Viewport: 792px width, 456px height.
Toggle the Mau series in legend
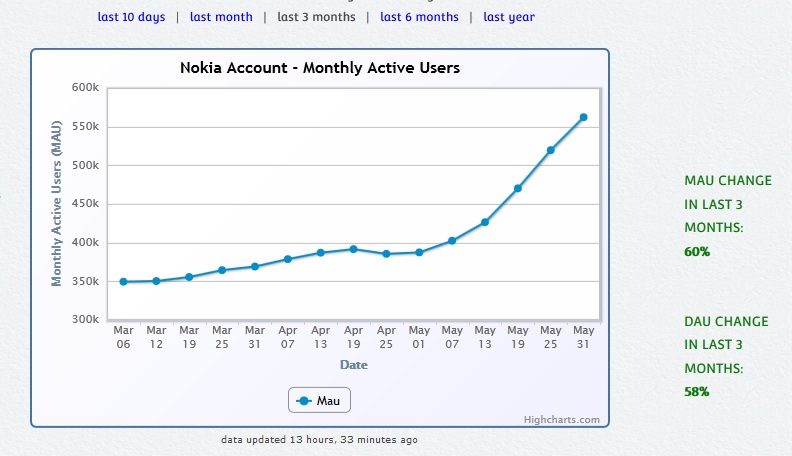pyautogui.click(x=320, y=401)
